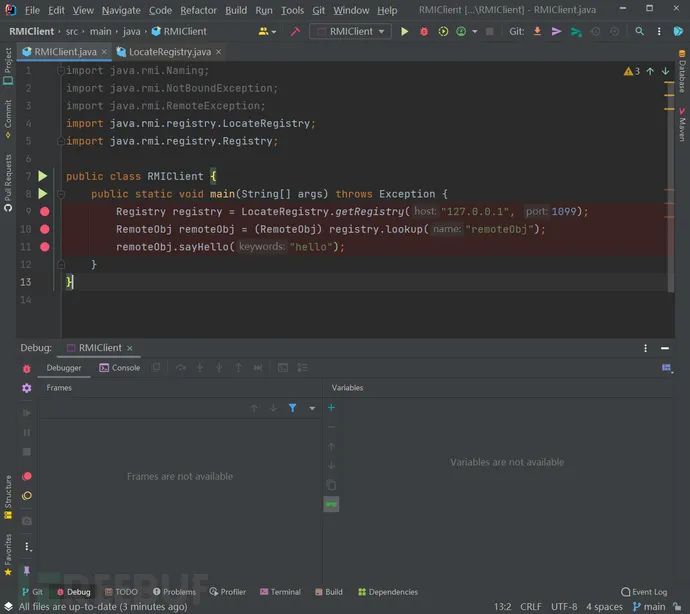
Task: Close the RMIClient.java editor tab
Action: click(104, 52)
